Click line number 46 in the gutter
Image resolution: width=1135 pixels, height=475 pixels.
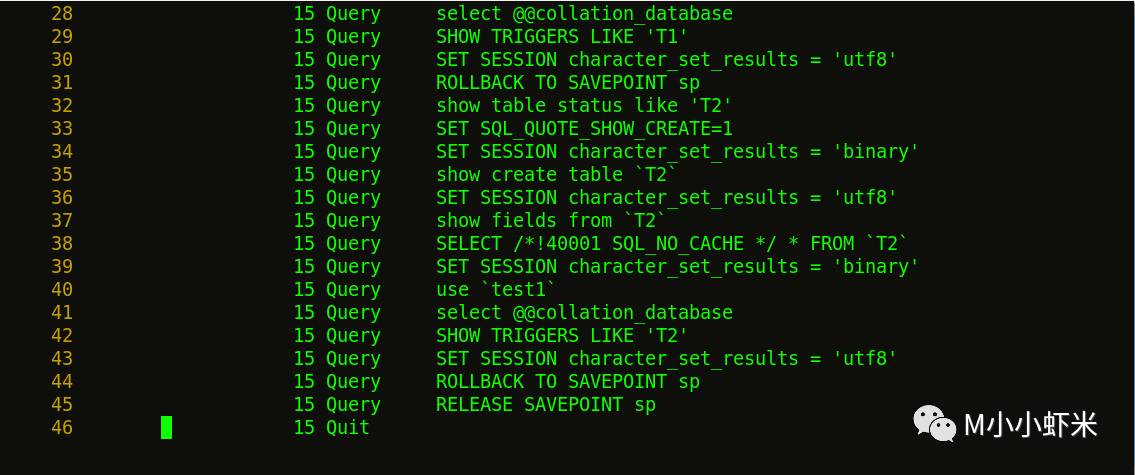click(x=62, y=427)
